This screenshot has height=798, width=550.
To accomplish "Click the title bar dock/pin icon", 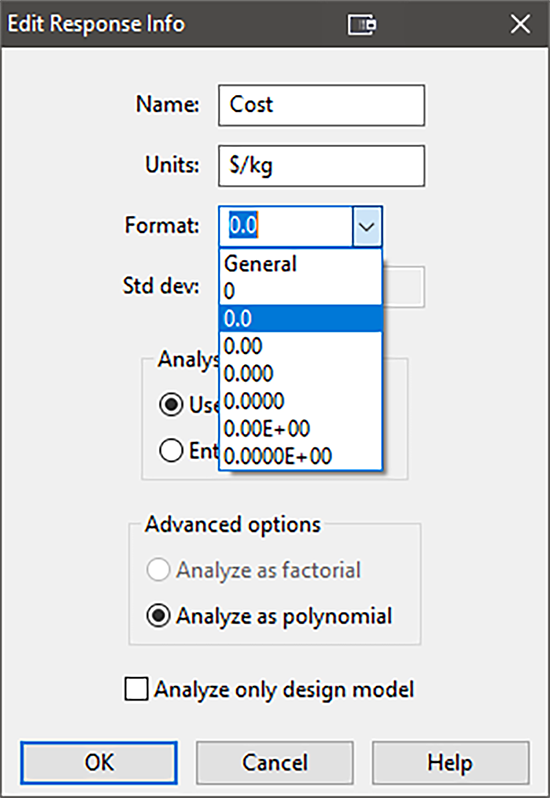I will coord(362,24).
